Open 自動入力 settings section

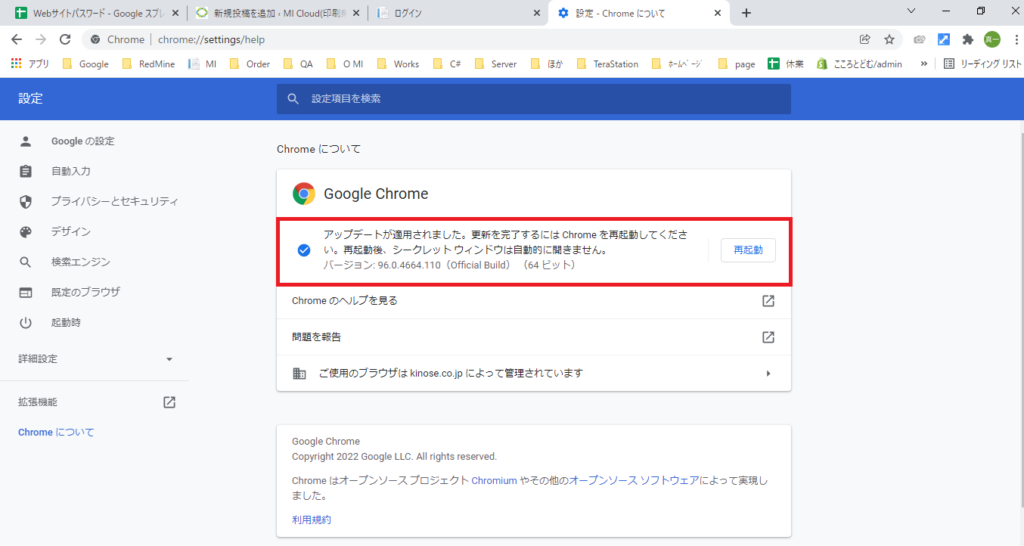71,171
